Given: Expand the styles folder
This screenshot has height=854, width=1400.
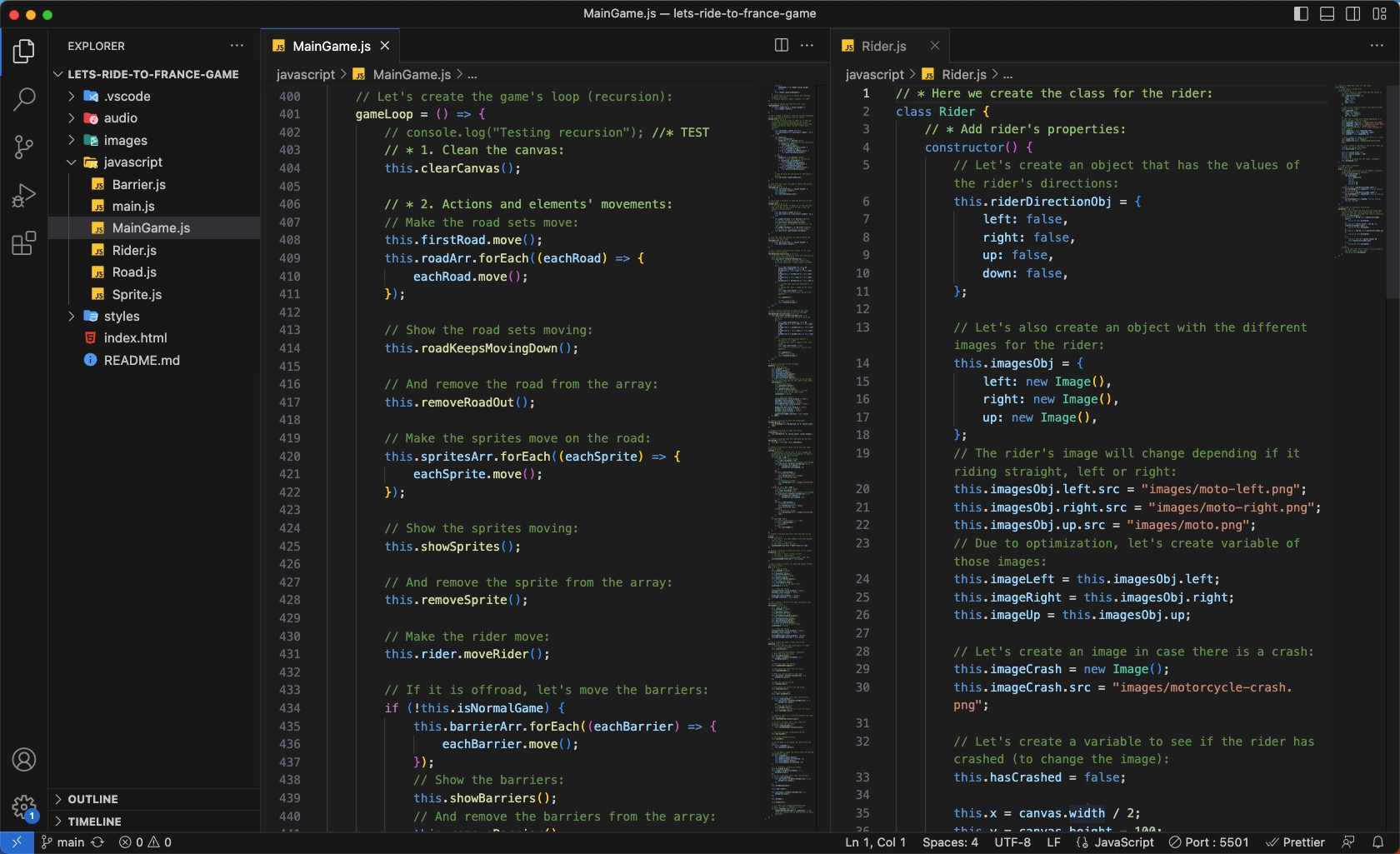Looking at the screenshot, I should tap(153, 317).
